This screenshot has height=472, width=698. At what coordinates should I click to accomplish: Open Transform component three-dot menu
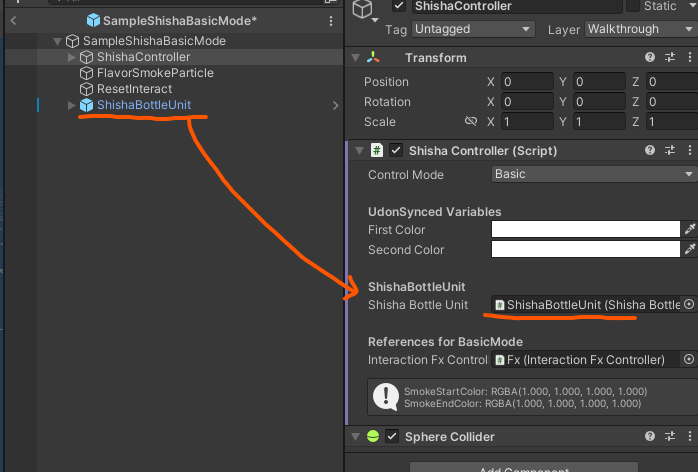click(690, 57)
